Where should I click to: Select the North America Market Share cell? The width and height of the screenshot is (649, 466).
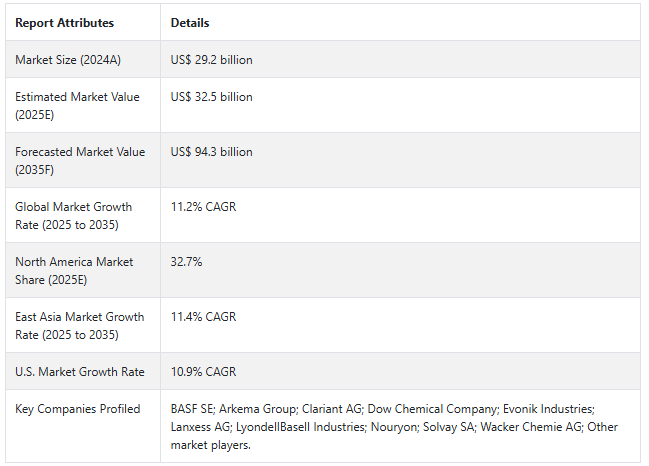(x=74, y=270)
